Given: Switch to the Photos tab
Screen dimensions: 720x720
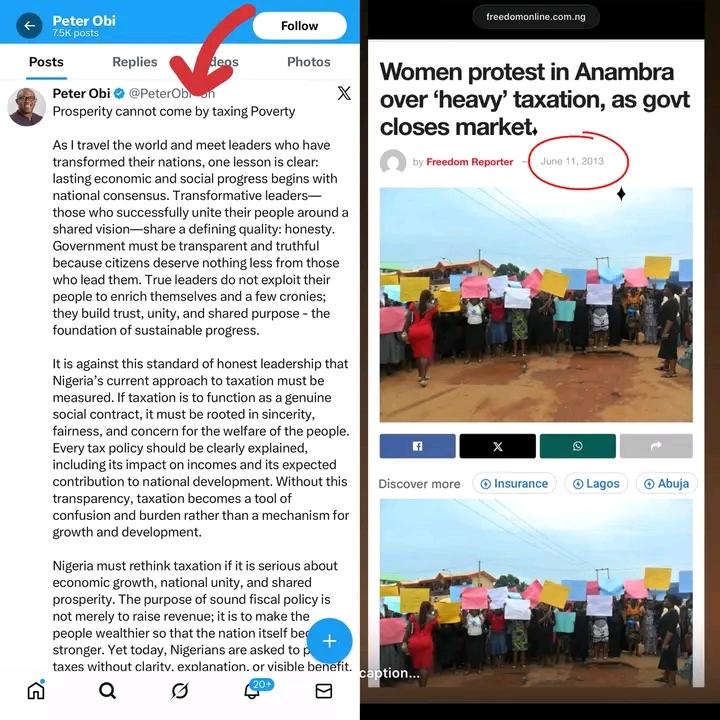Looking at the screenshot, I should pos(309,62).
